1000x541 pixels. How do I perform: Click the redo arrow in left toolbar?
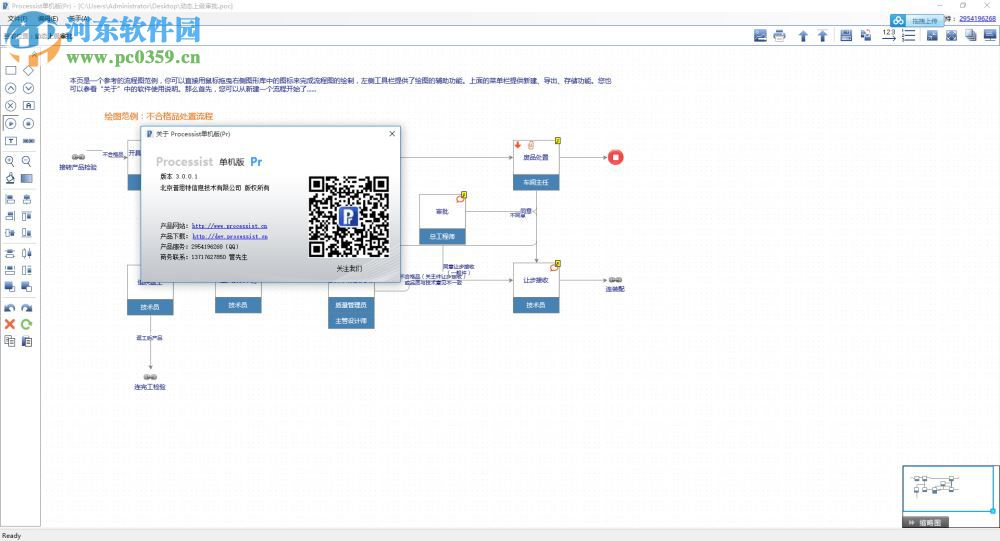click(x=27, y=308)
